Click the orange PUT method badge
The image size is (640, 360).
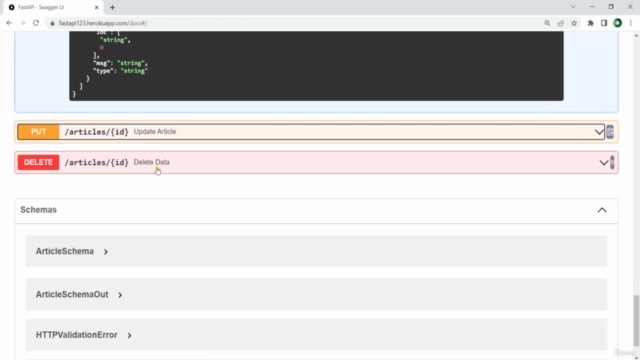click(38, 132)
